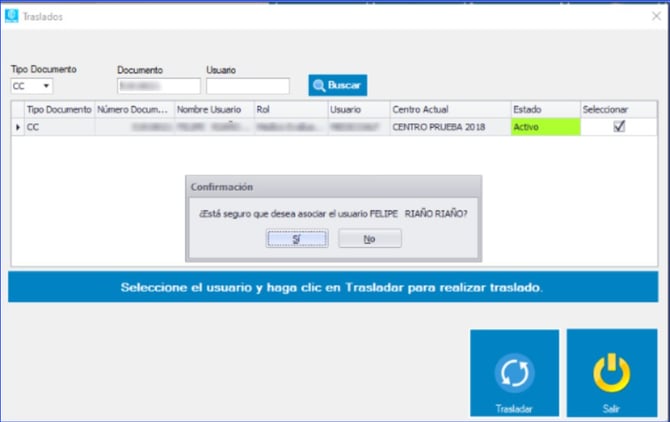Click the Rol column header

tap(290, 108)
